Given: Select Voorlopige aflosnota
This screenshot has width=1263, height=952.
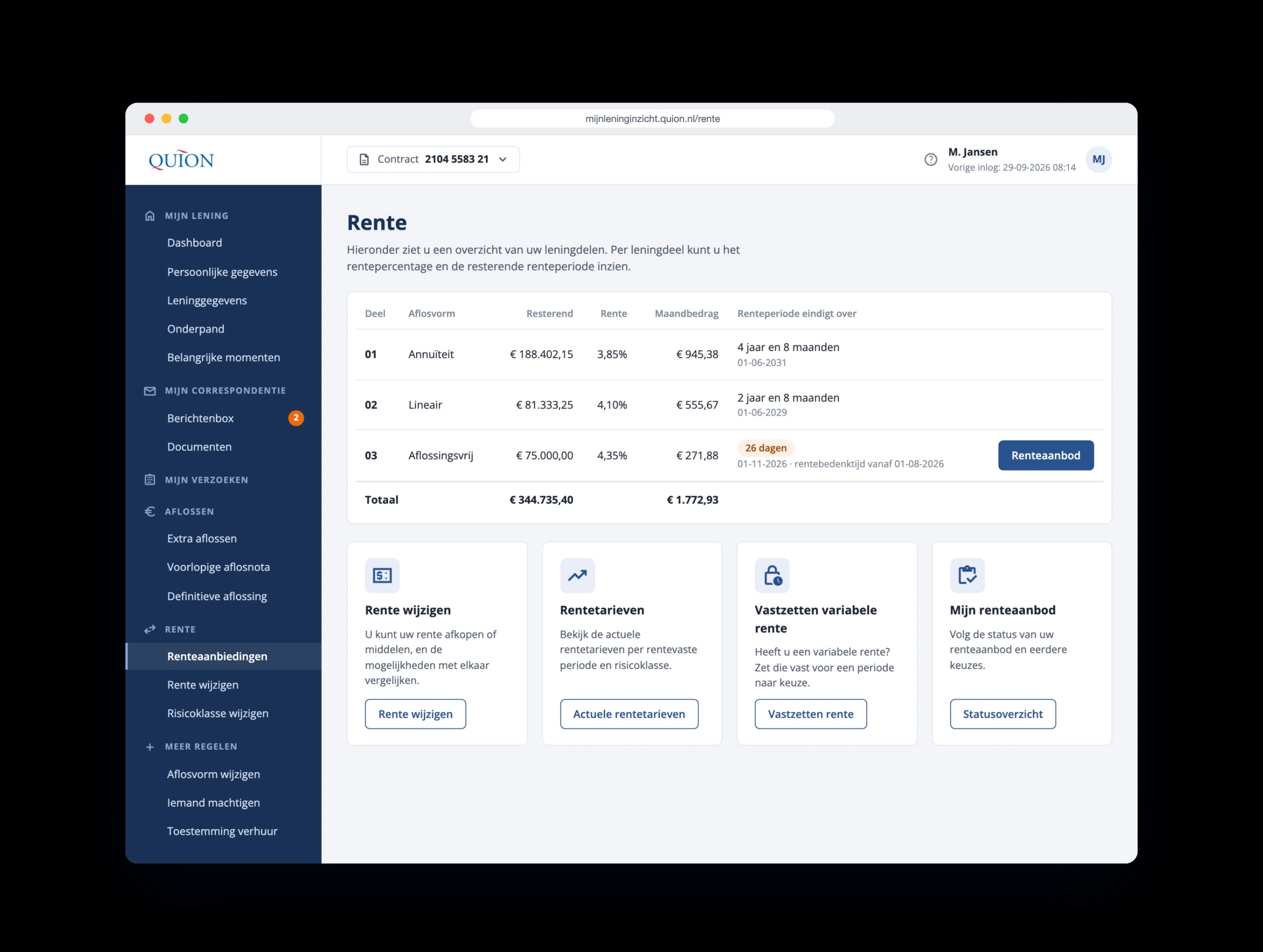Looking at the screenshot, I should [218, 567].
